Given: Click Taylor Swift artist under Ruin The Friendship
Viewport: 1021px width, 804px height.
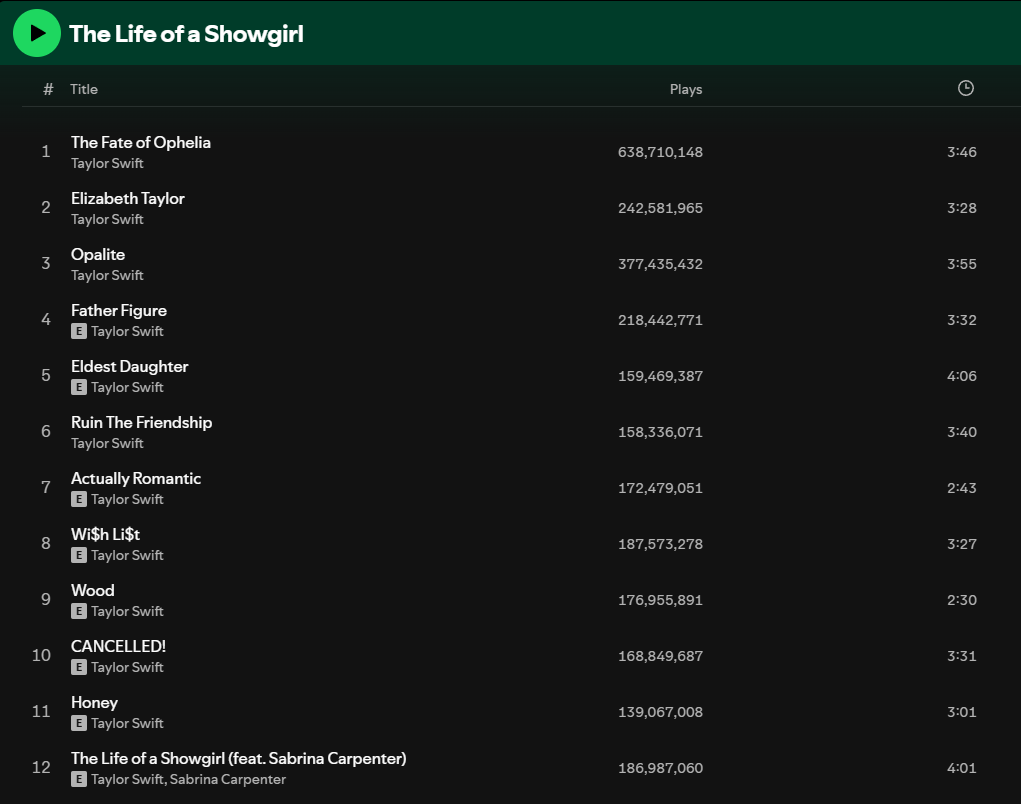Looking at the screenshot, I should (107, 443).
